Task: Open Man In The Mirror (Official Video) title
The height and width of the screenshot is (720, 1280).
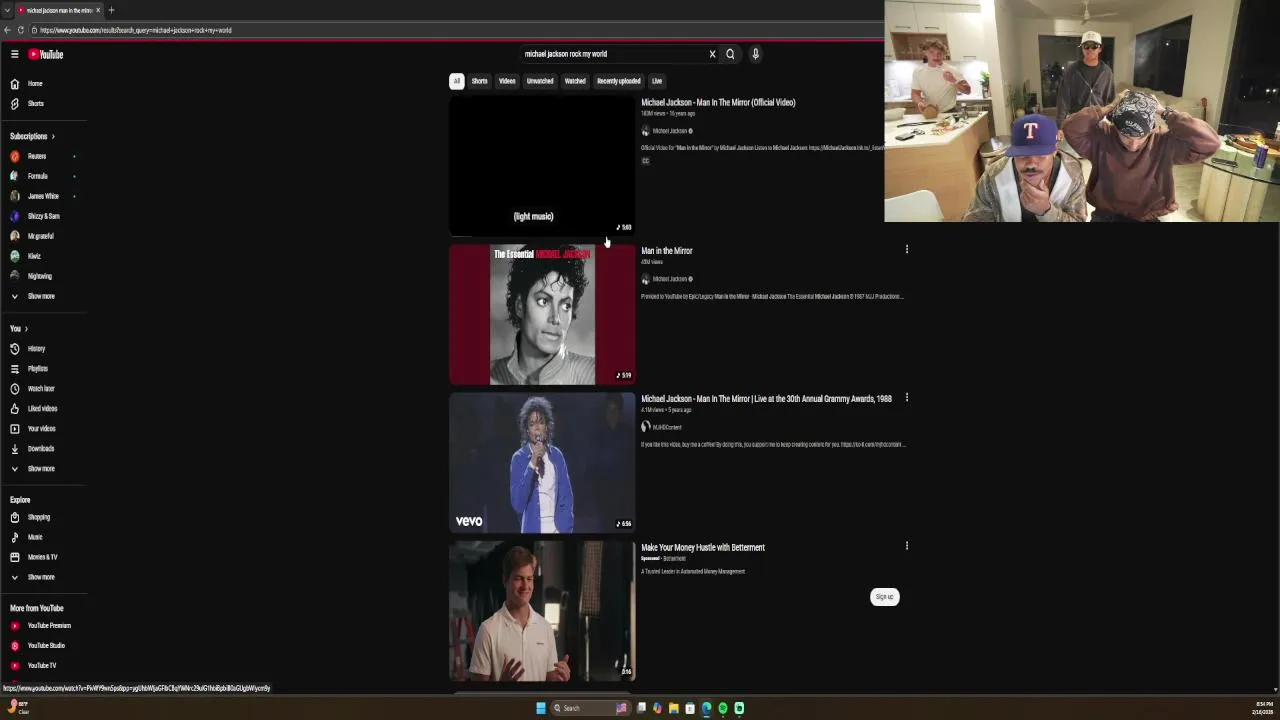Action: (718, 102)
